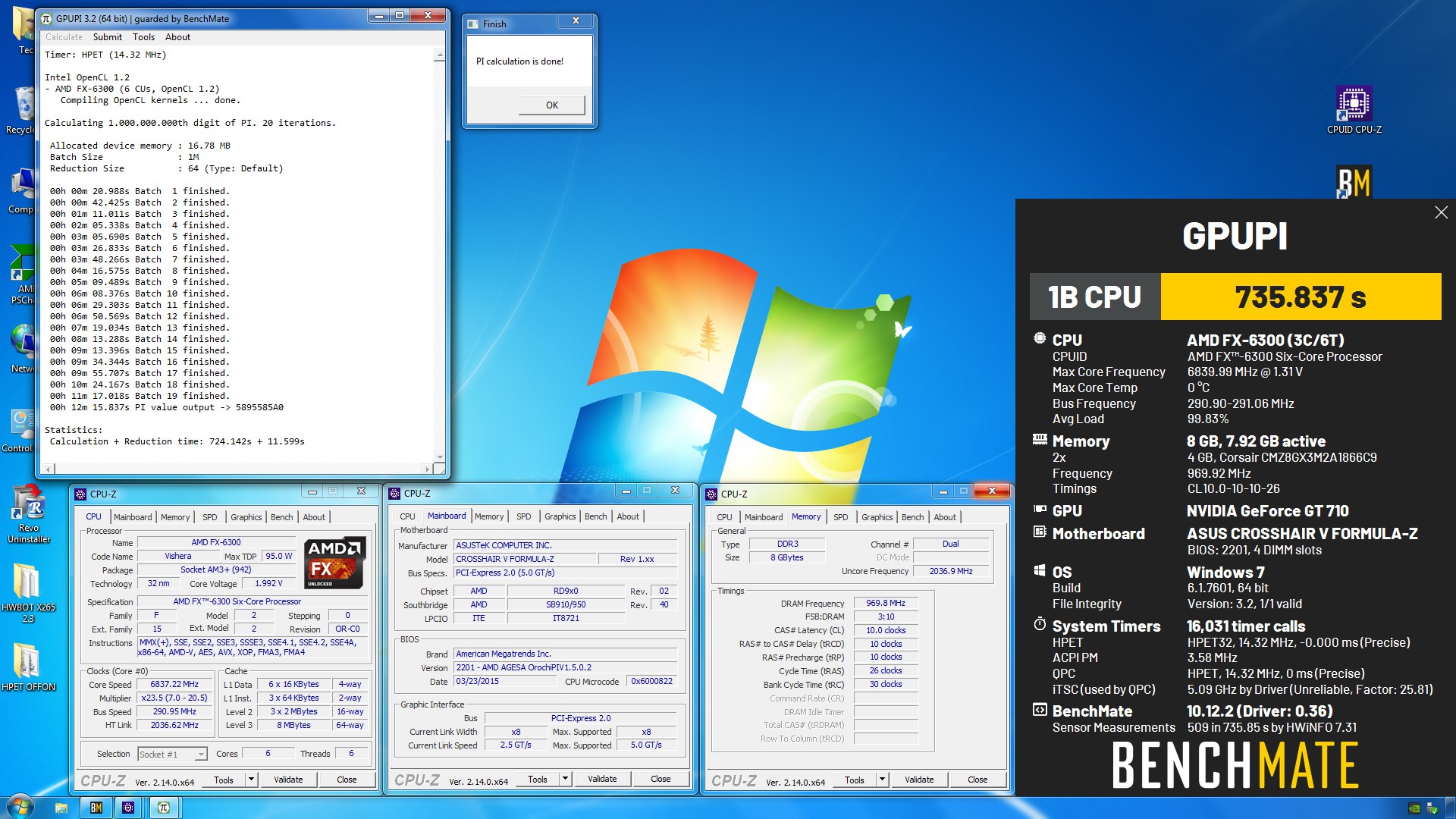Open the BenchMate BM desktop icon
1456x819 pixels.
click(1354, 182)
